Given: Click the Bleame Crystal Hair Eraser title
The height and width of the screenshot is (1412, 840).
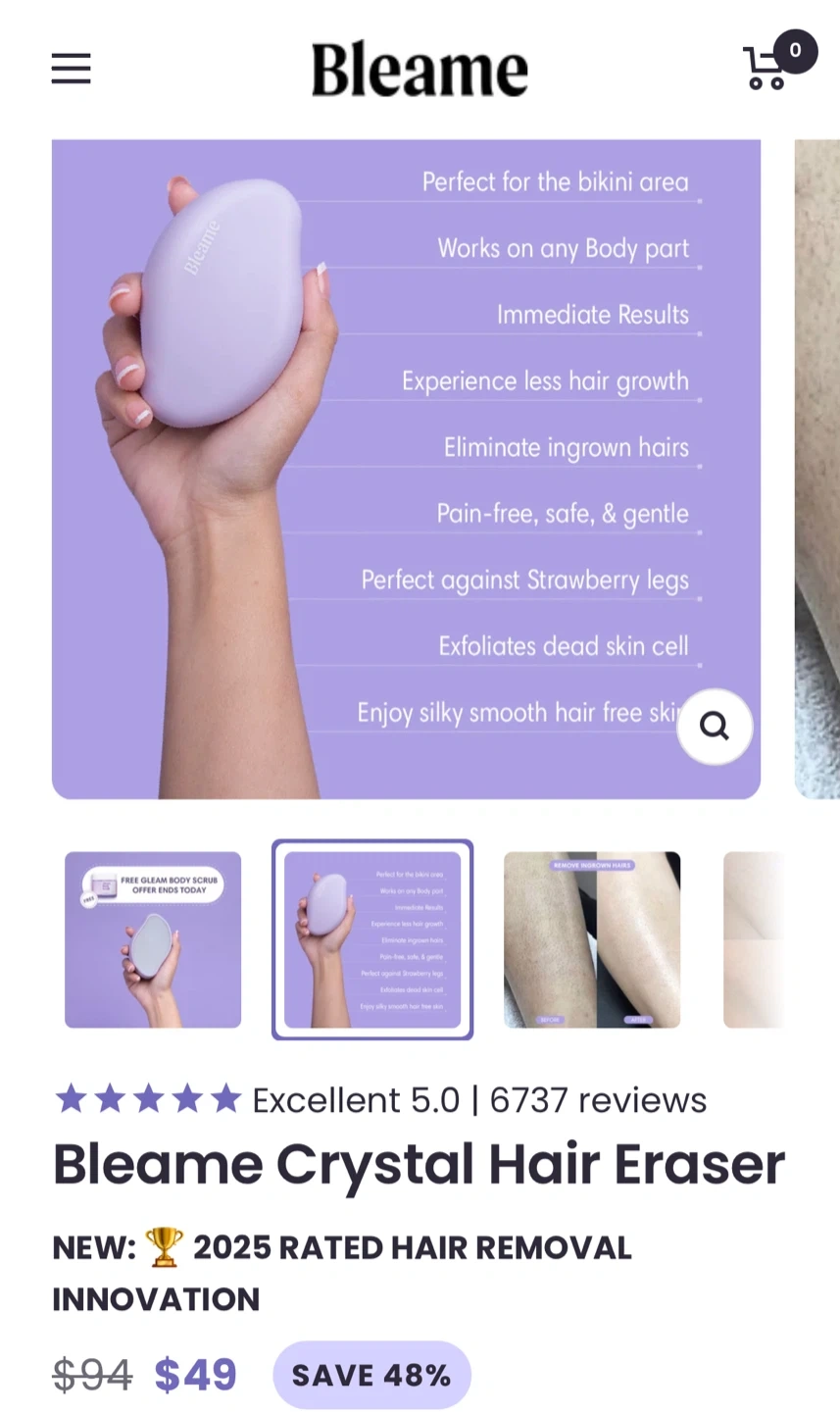Looking at the screenshot, I should point(419,1164).
